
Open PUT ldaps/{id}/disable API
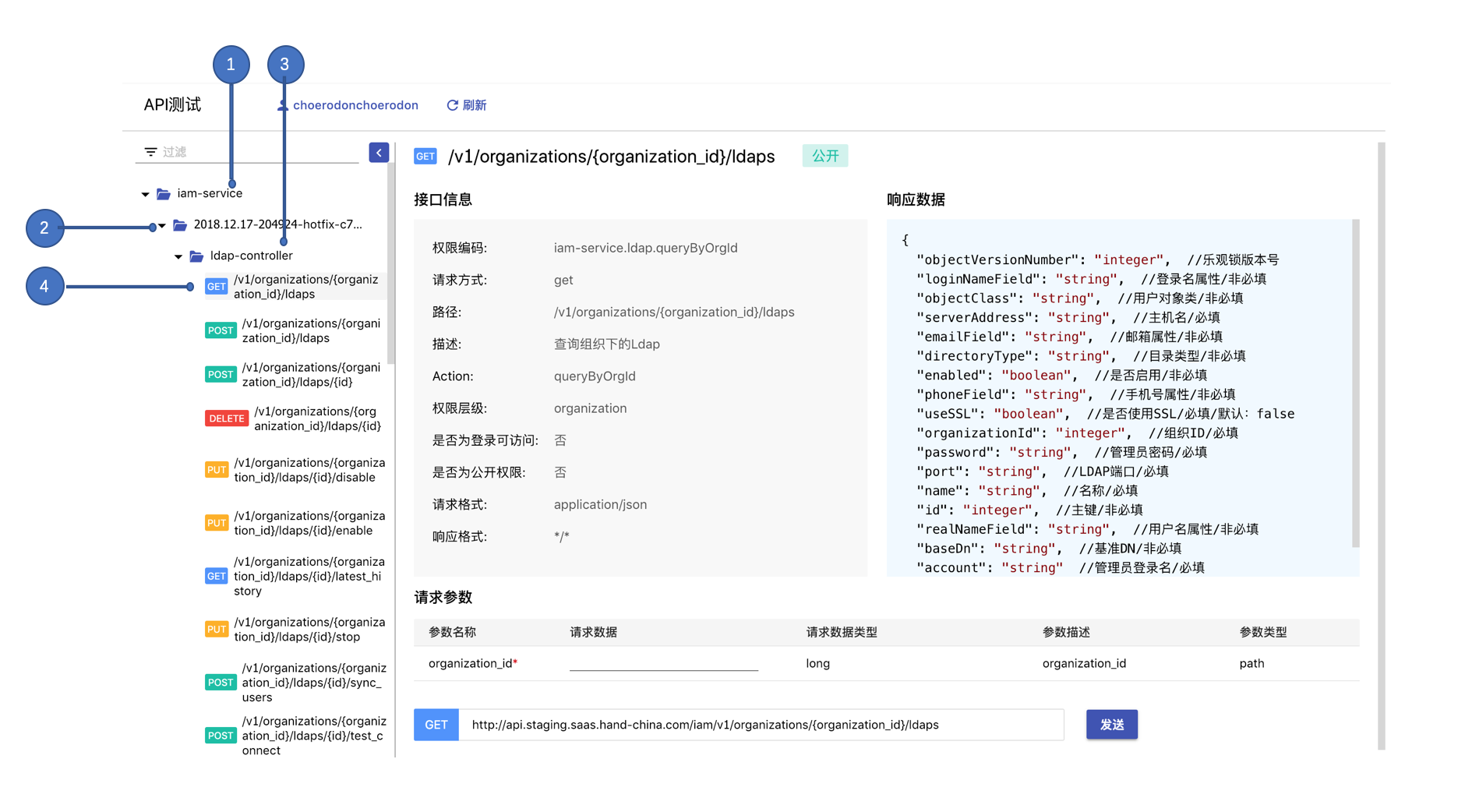coord(309,470)
